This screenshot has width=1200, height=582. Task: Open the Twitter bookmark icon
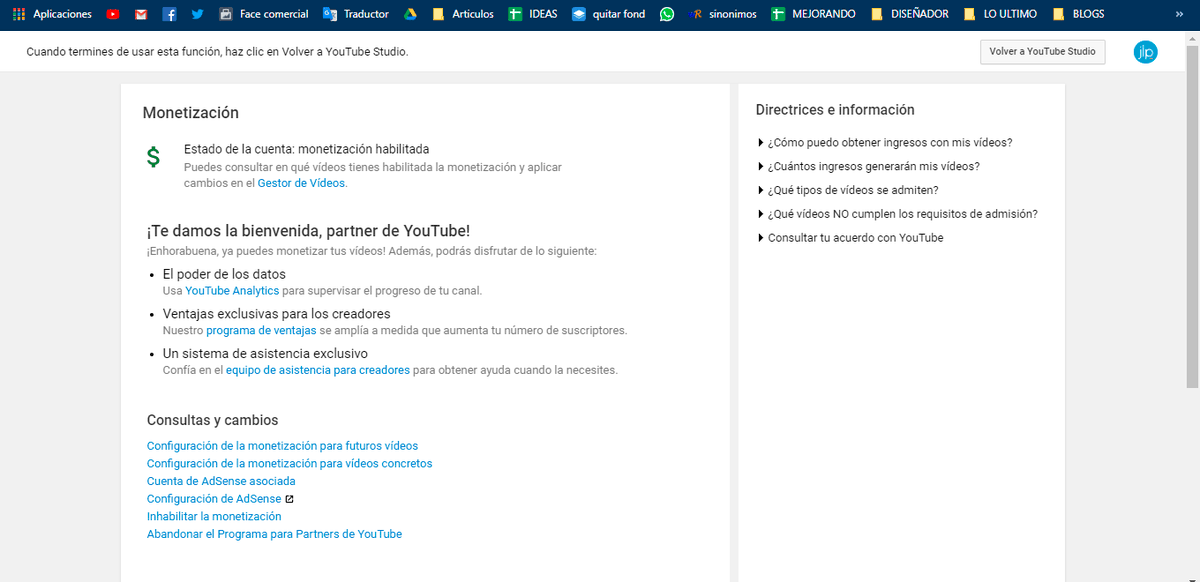pos(197,14)
